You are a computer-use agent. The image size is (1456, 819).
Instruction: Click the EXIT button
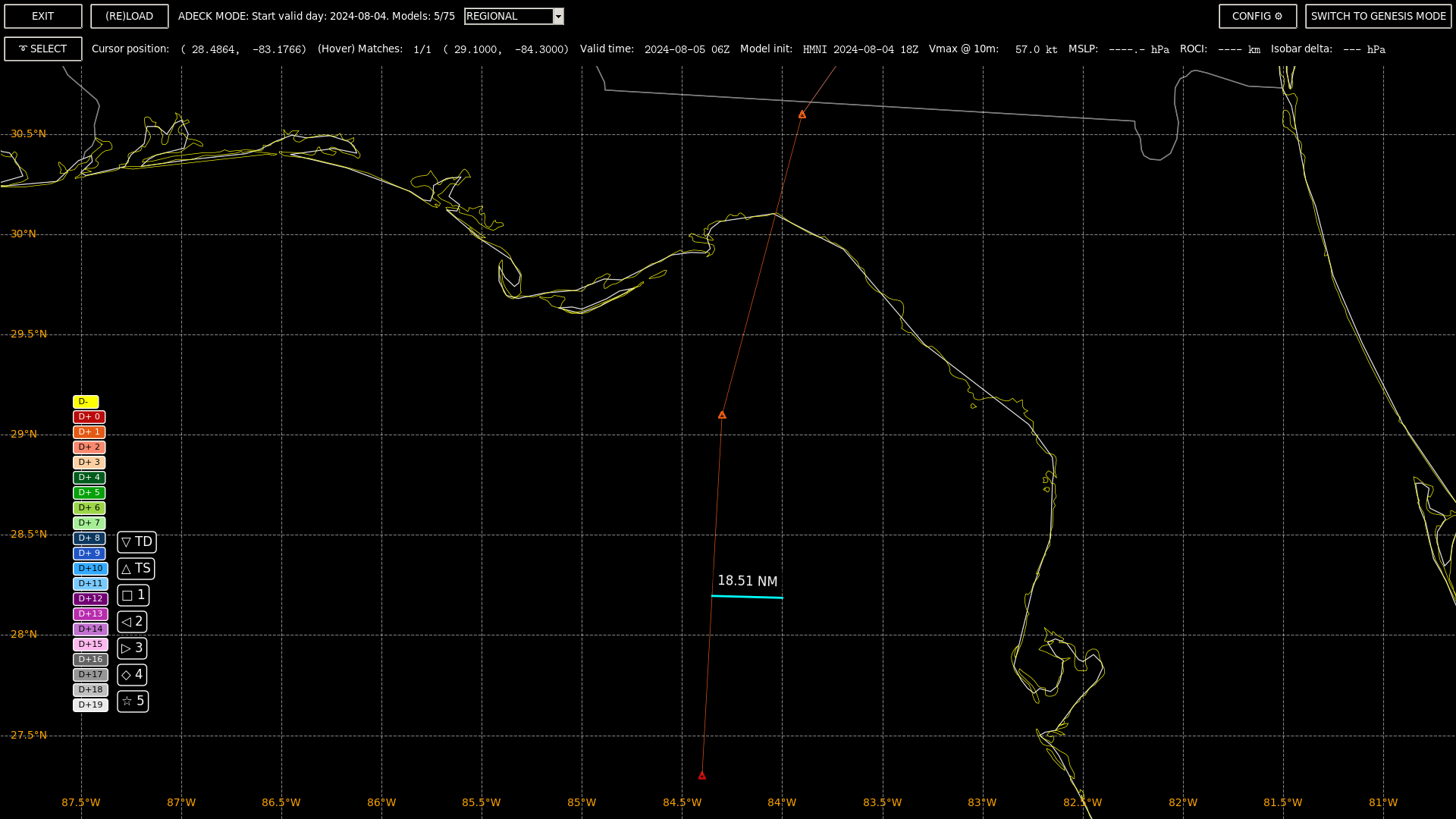[x=43, y=16]
